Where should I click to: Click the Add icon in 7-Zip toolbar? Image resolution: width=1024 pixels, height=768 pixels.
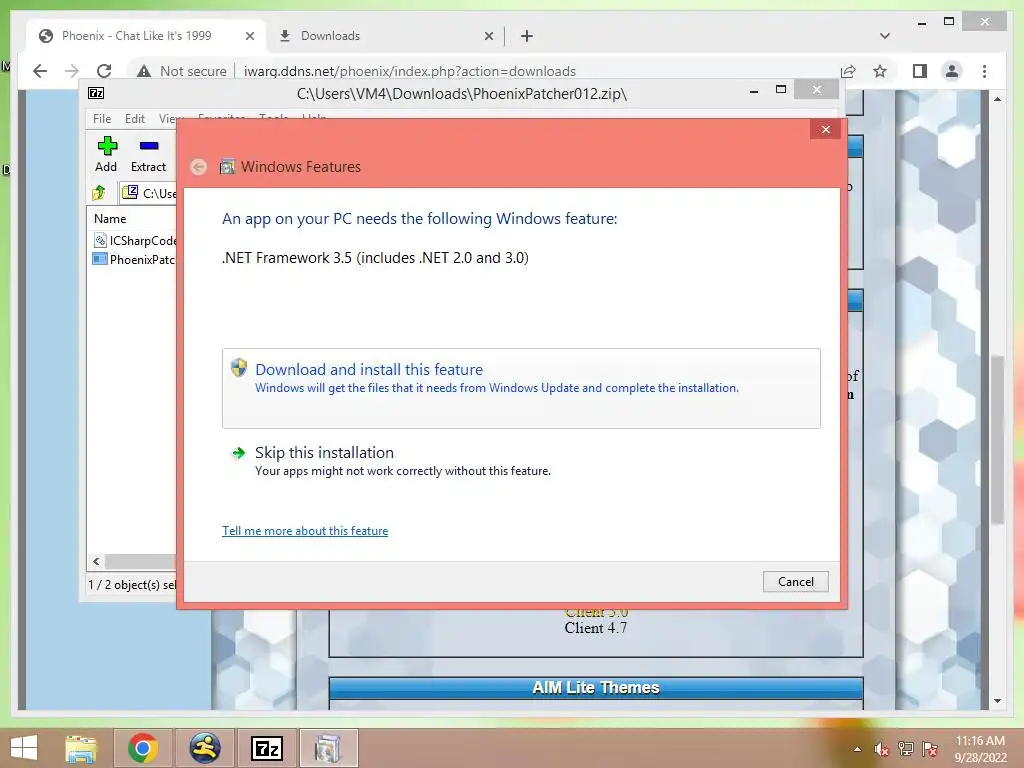tap(106, 154)
